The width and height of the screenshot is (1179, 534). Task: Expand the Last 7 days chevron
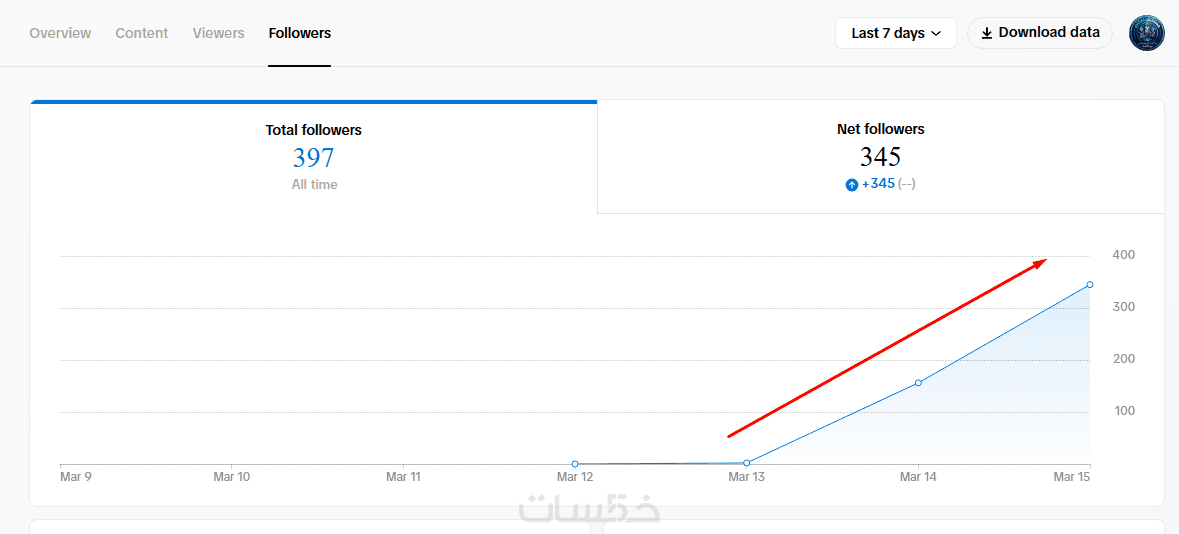[936, 34]
